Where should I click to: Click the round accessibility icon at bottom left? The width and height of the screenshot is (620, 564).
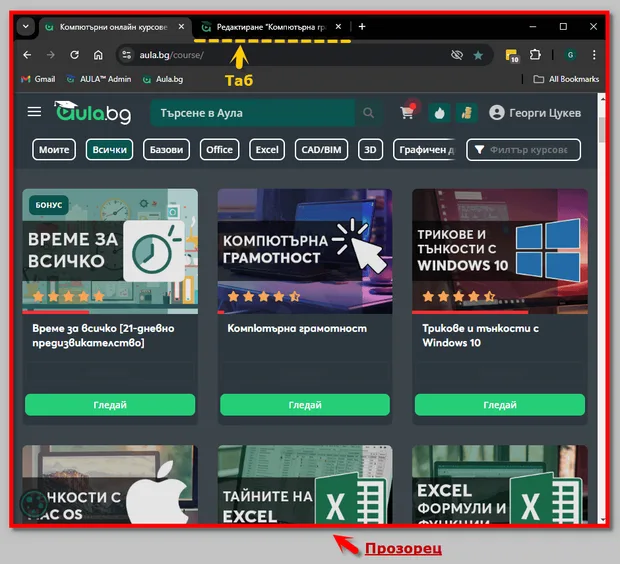click(34, 503)
